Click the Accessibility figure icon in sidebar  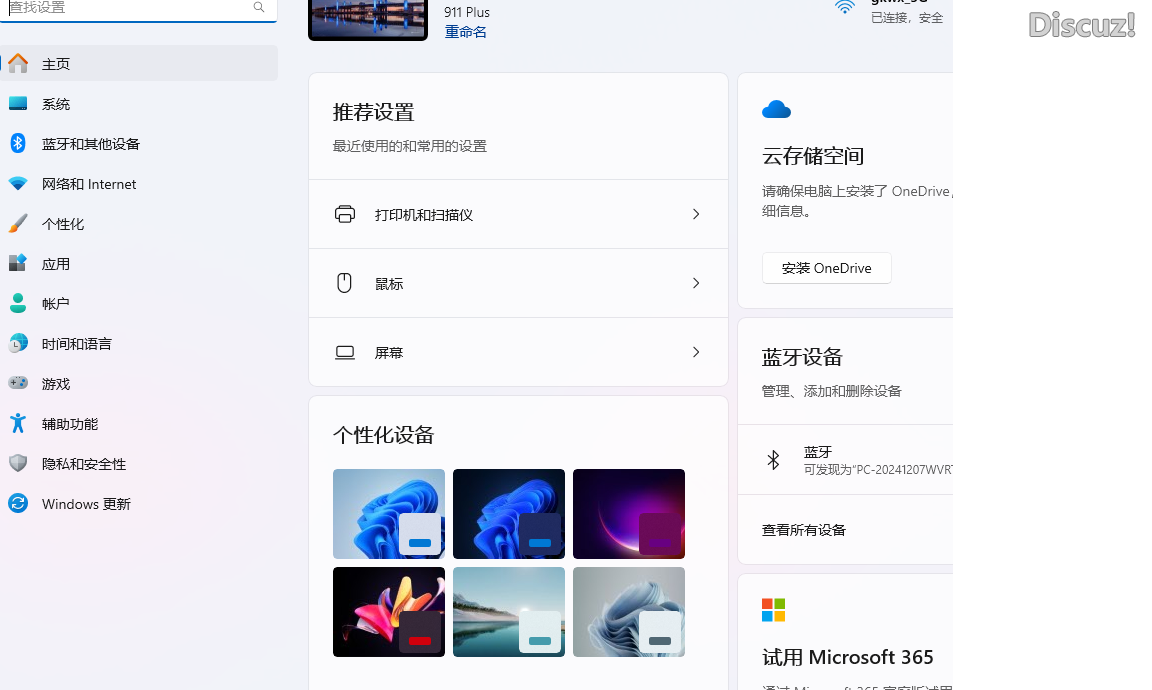[x=18, y=423]
